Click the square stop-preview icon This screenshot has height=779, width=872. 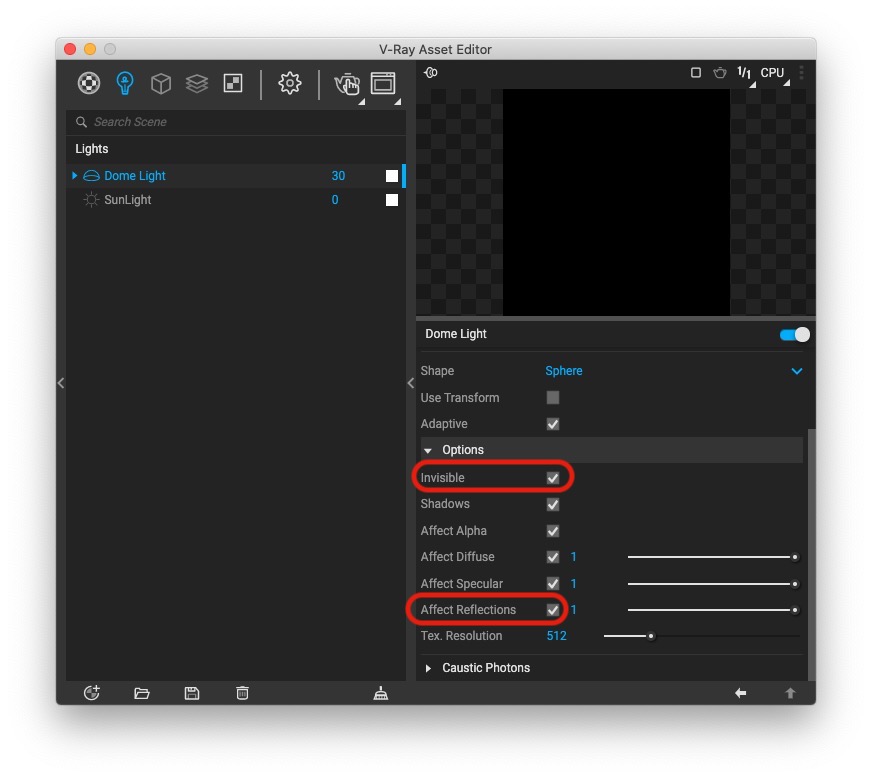696,72
